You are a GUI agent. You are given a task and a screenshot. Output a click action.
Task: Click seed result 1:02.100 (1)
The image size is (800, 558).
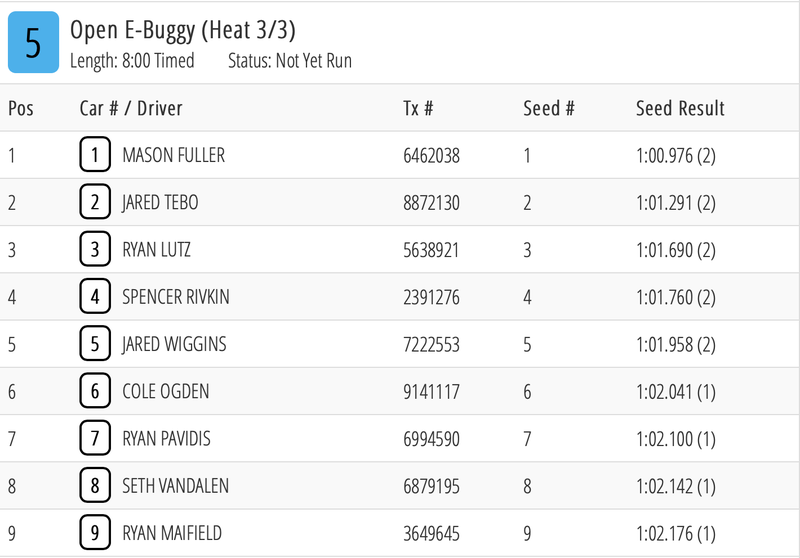coord(676,439)
